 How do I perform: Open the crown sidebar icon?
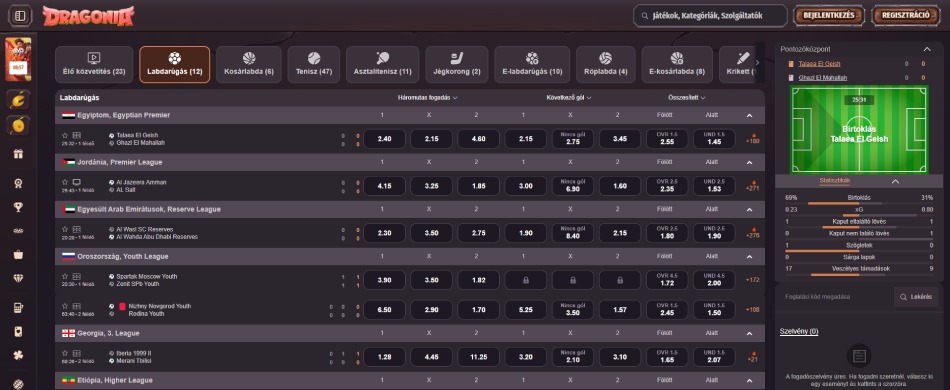pos(18,231)
